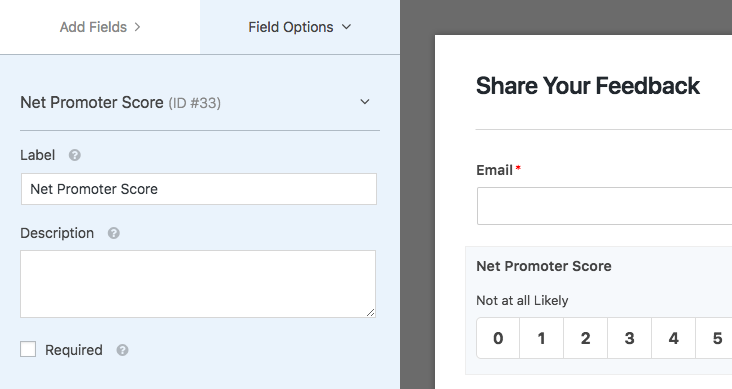The width and height of the screenshot is (732, 389).
Task: Tick the Required checkbox
Action: point(28,349)
